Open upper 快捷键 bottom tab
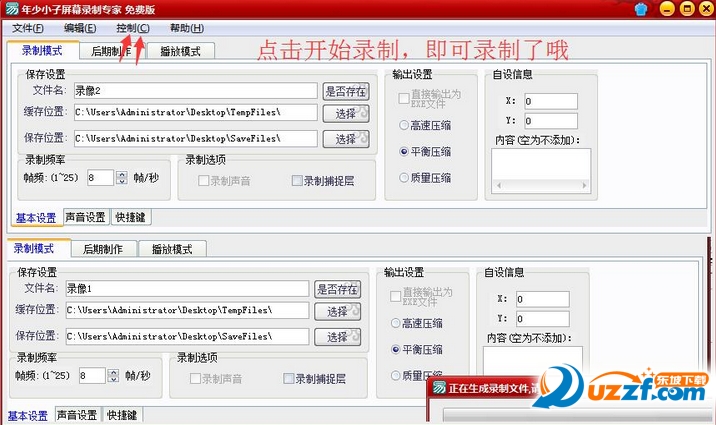 point(131,217)
